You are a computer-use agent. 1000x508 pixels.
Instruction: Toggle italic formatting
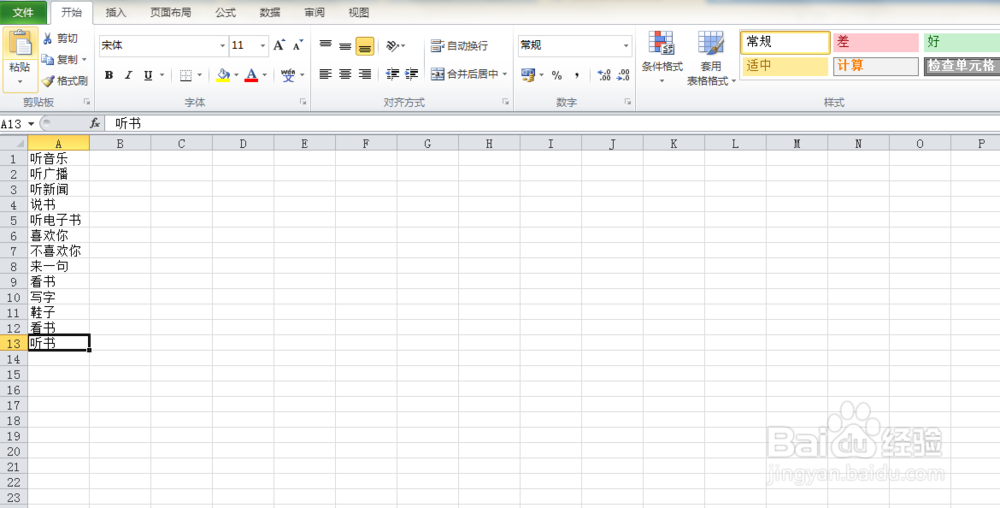click(128, 75)
